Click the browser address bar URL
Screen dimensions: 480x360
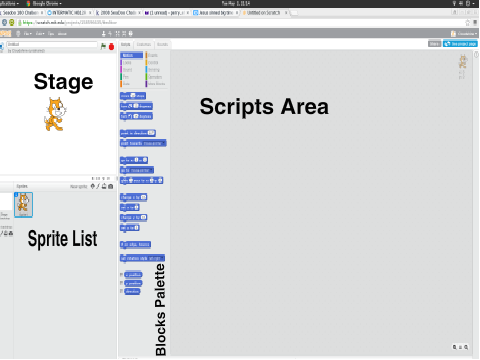[x=70, y=23]
